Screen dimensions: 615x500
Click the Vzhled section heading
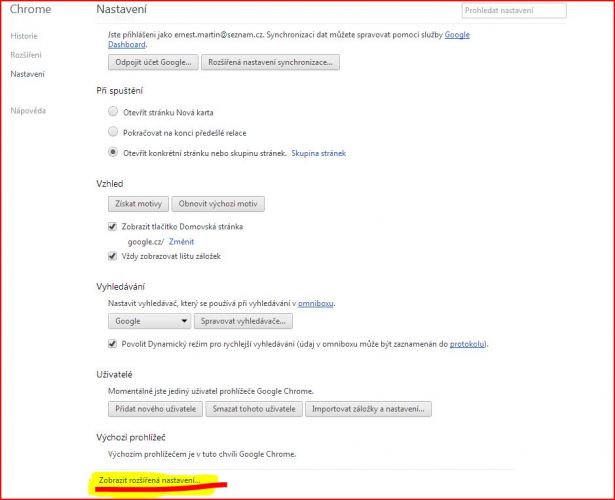pos(110,184)
